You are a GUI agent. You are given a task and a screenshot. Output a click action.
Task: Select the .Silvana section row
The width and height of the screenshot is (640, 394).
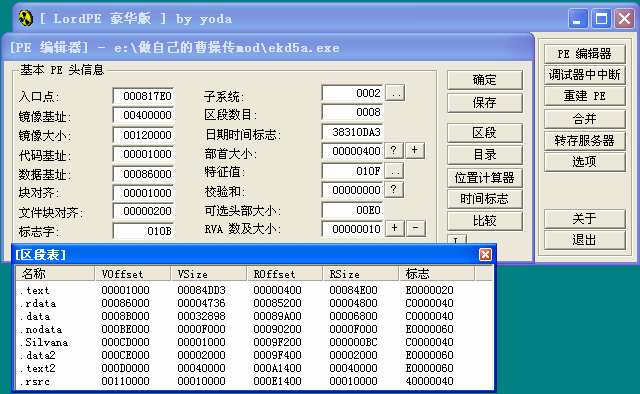(x=253, y=342)
